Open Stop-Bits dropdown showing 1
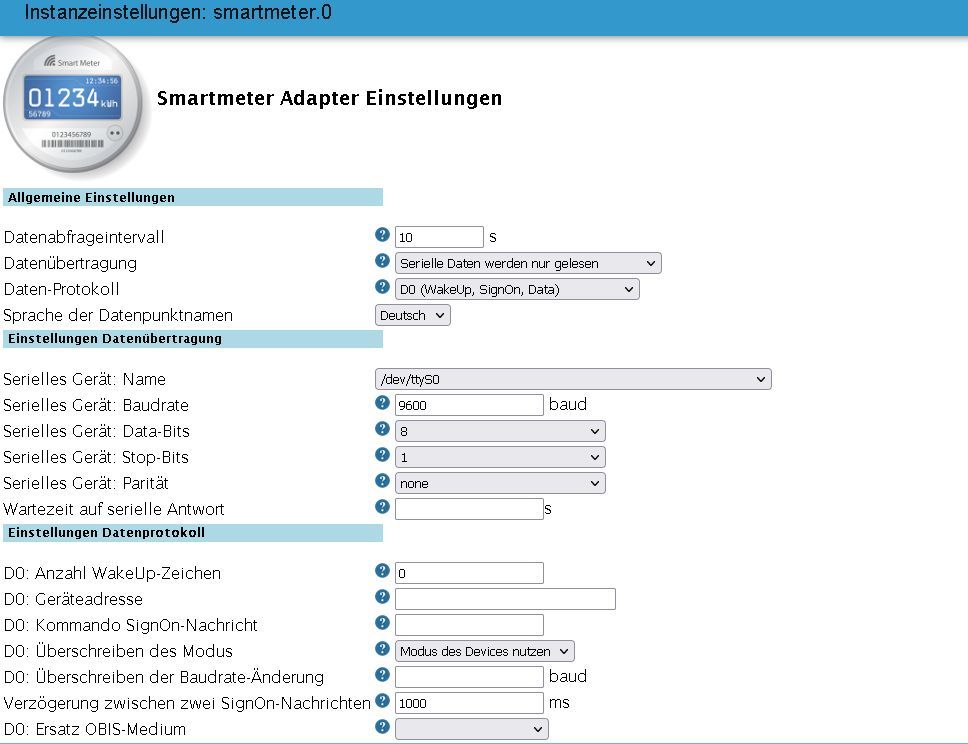The height and width of the screenshot is (744, 968). (500, 457)
